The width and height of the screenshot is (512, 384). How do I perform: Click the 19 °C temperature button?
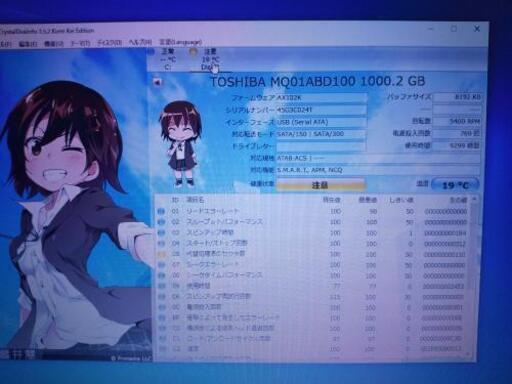[x=455, y=185]
